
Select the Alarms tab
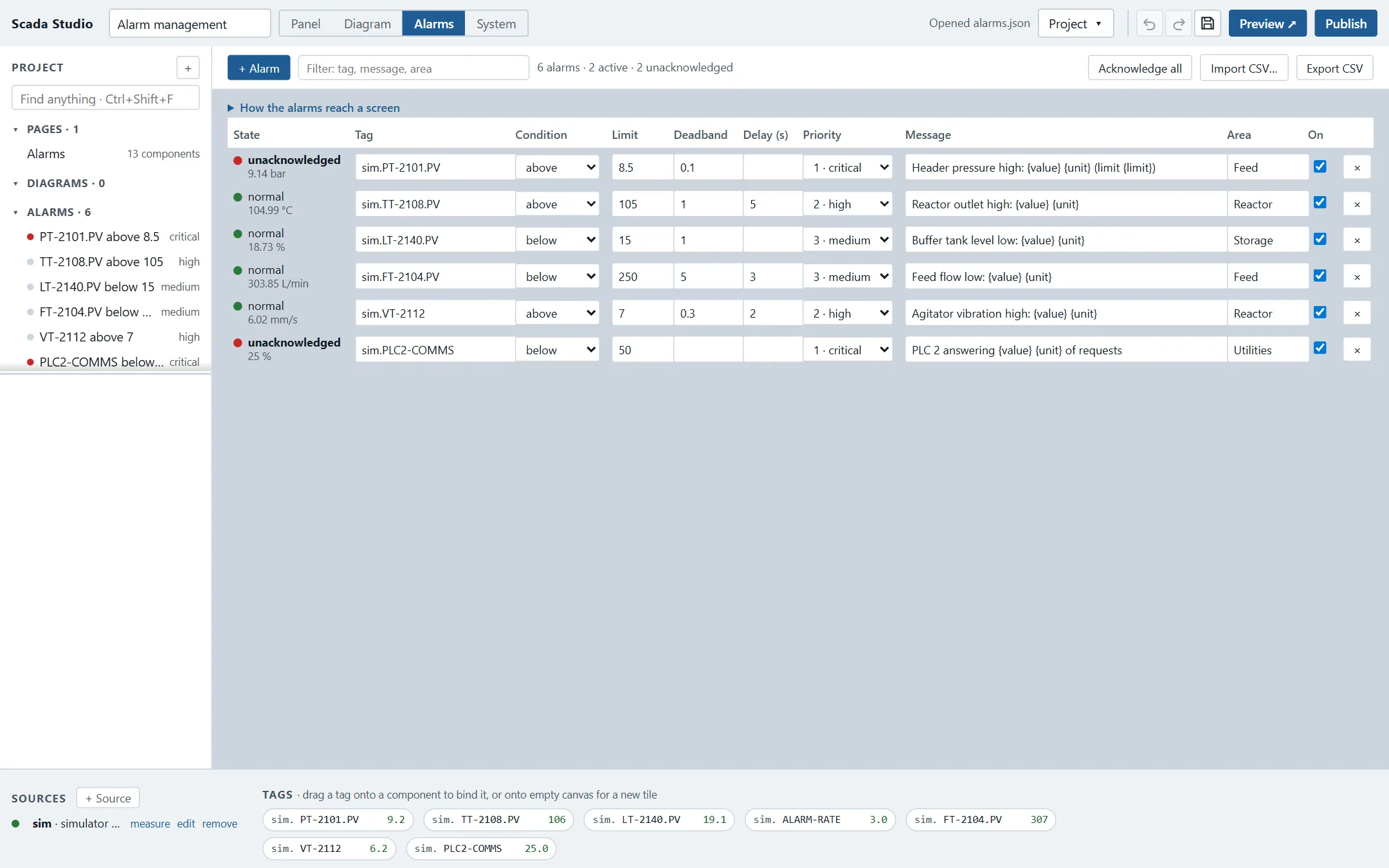[433, 24]
